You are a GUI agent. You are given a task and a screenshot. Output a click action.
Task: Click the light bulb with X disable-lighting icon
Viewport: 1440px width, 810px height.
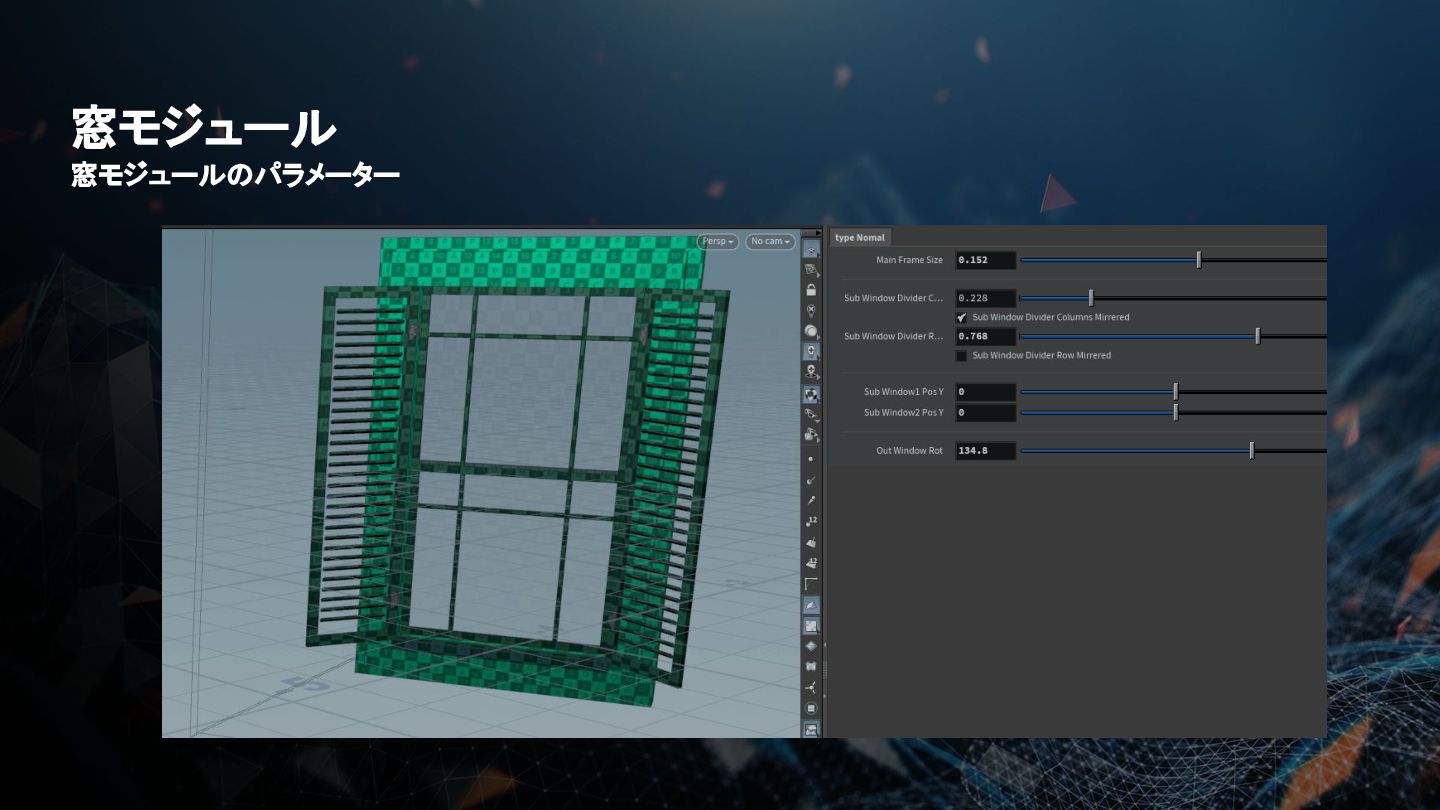pos(811,311)
